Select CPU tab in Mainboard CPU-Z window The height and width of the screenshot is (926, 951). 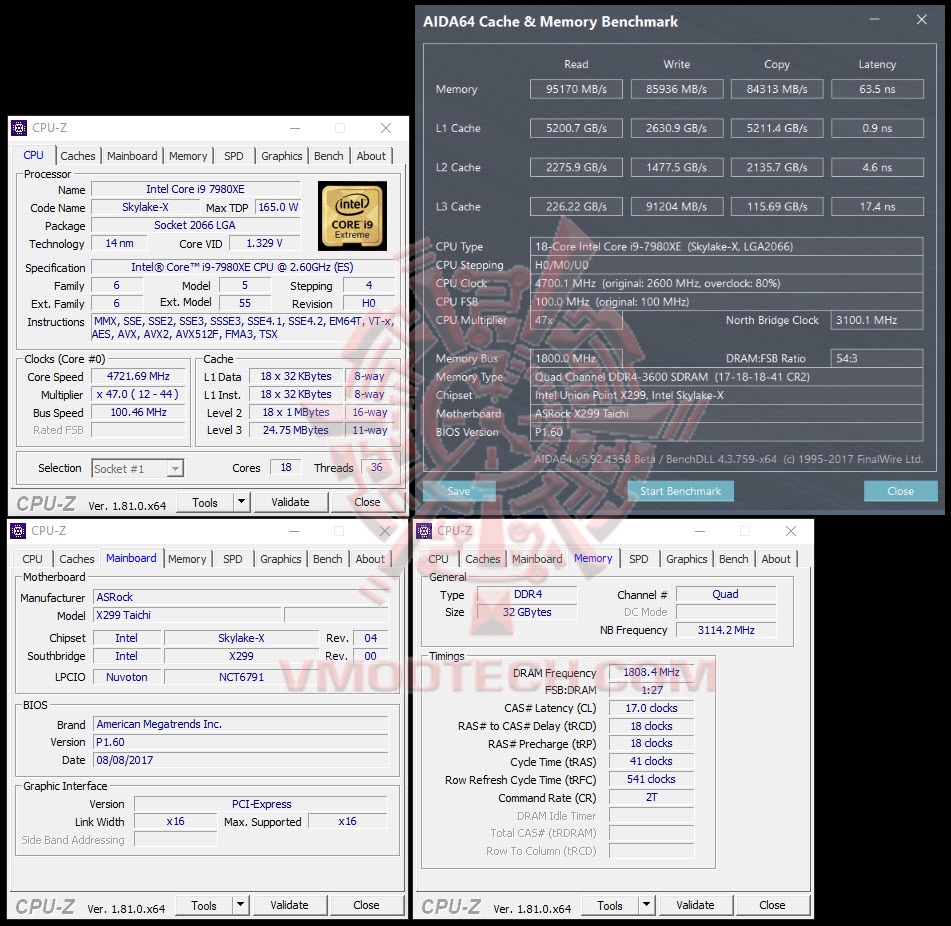(x=32, y=559)
